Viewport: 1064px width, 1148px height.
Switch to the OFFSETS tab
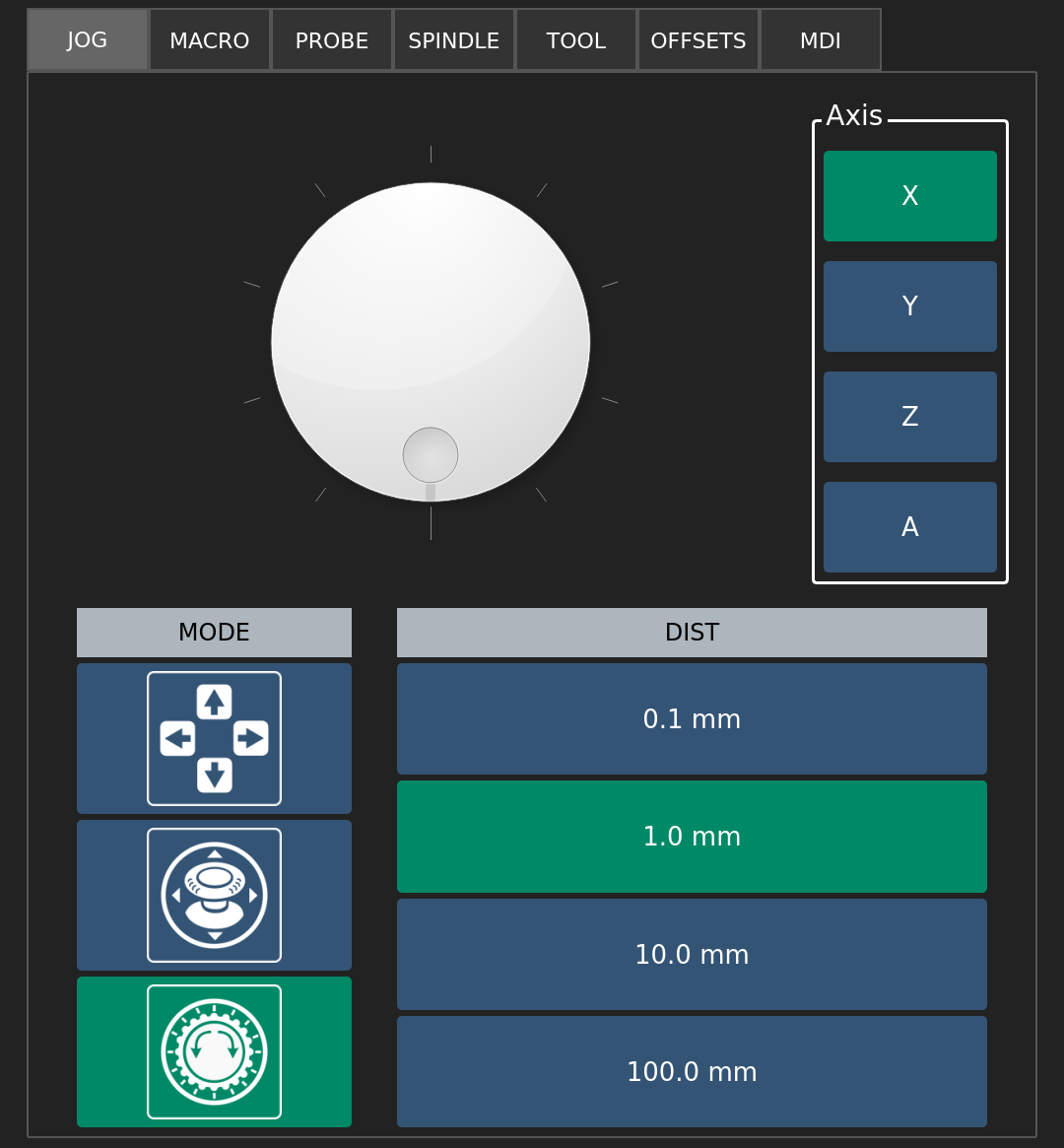pyautogui.click(x=698, y=40)
